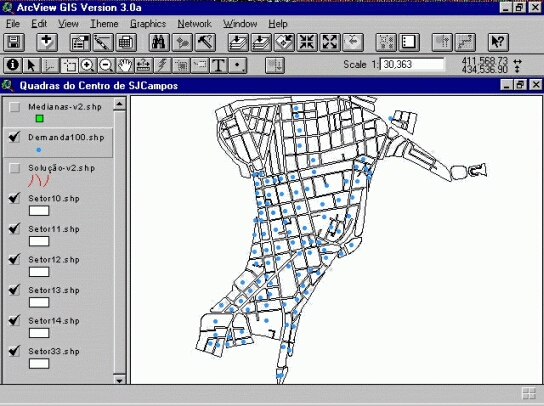Enable the Medianas-v2.shp theme checkbox
544x406 pixels.
click(x=14, y=107)
